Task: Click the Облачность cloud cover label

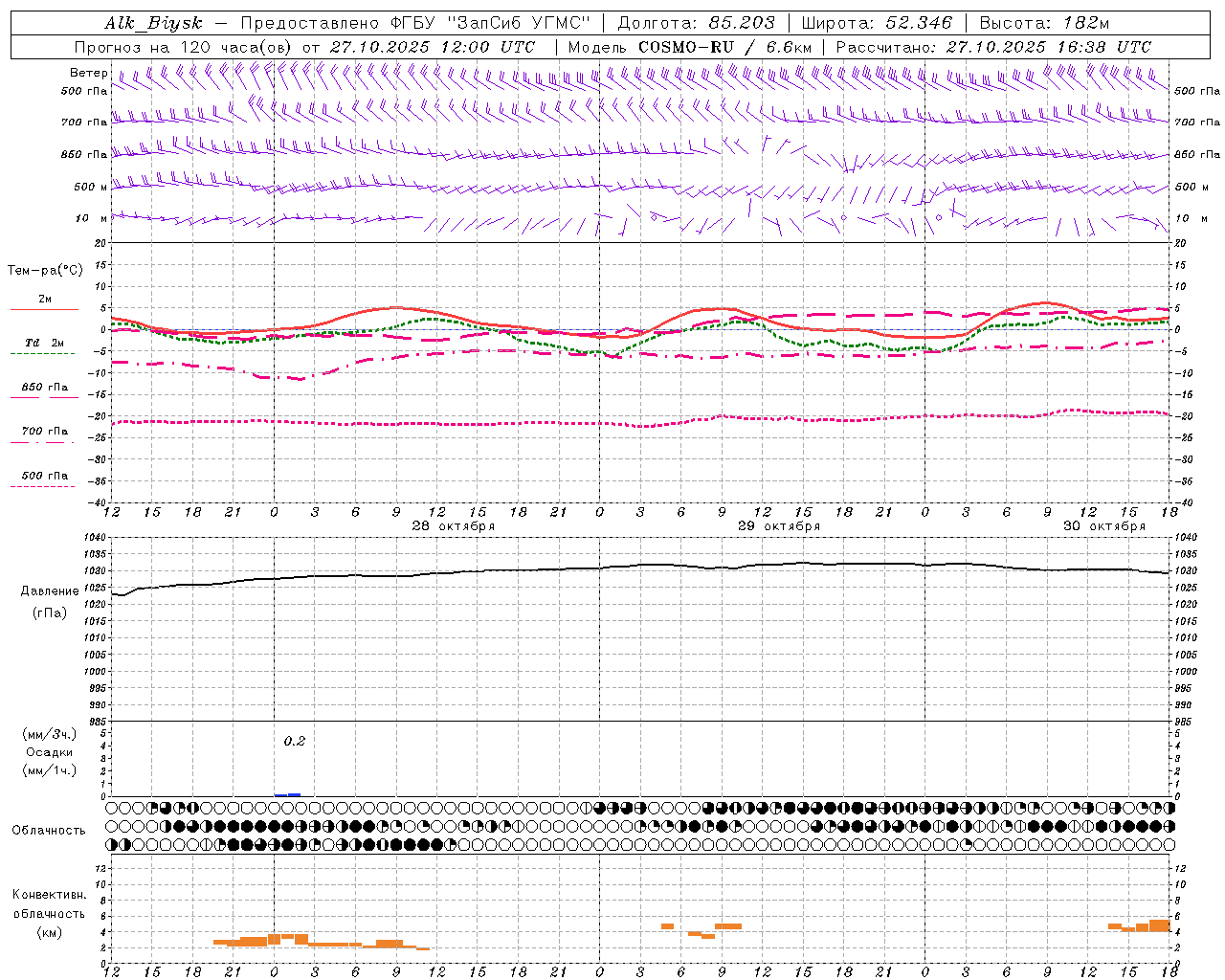Action: 49,830
